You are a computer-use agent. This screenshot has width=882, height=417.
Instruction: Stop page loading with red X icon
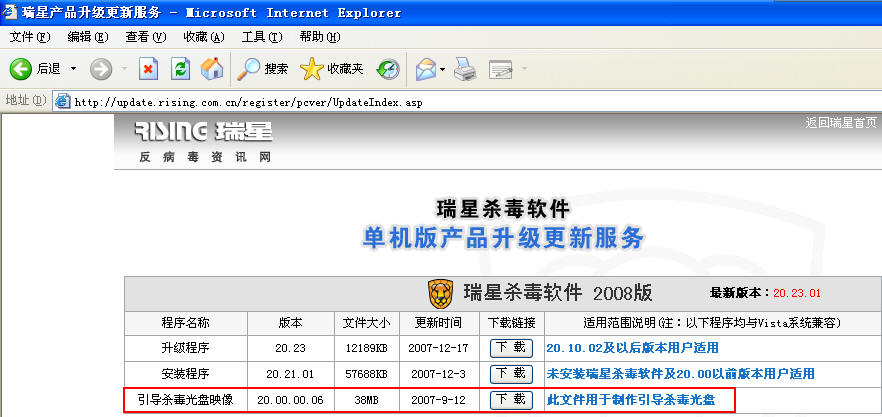click(148, 69)
